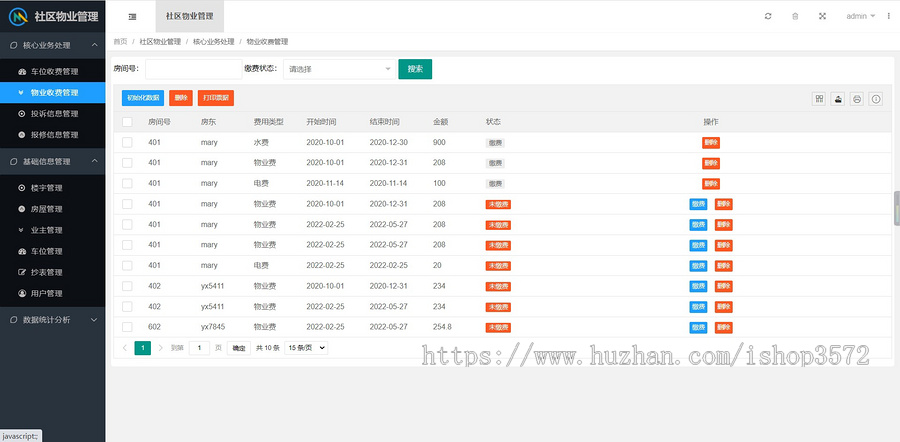The image size is (900, 442).
Task: Click the icon beside 车位管理
Action: pos(22,251)
